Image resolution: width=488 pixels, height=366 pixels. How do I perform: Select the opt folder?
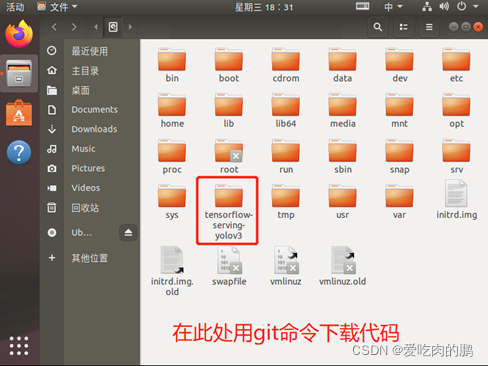[456, 110]
